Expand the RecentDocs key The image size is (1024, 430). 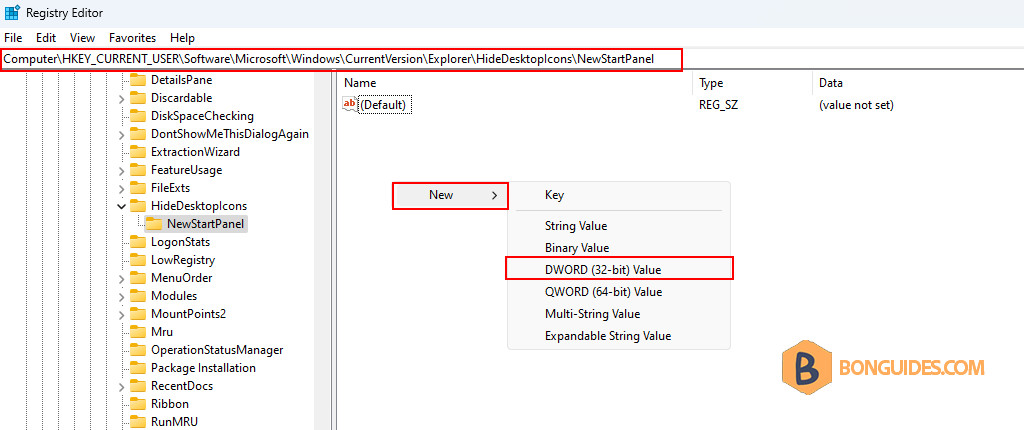tap(121, 386)
